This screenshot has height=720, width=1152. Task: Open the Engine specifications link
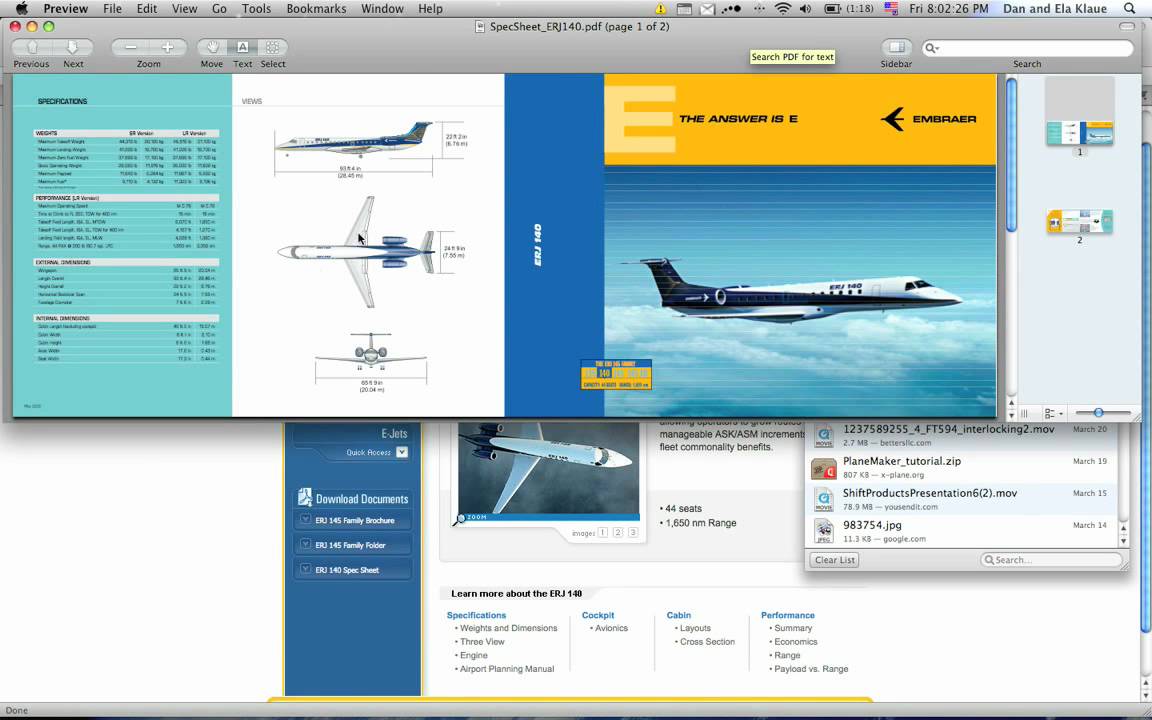tap(474, 655)
